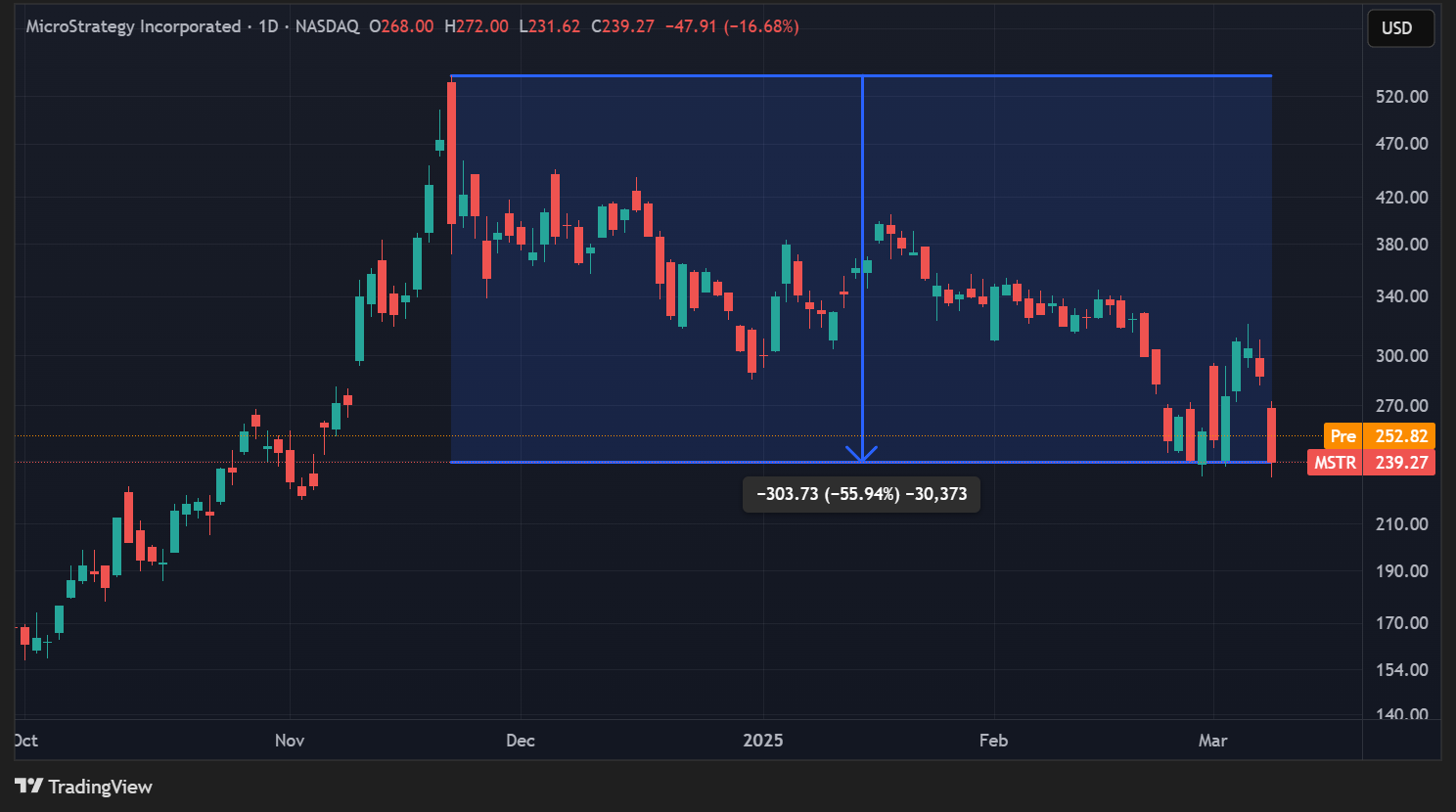Screen dimensions: 1456x812
Task: Click the 520.00 label on price axis
Action: point(1401,96)
